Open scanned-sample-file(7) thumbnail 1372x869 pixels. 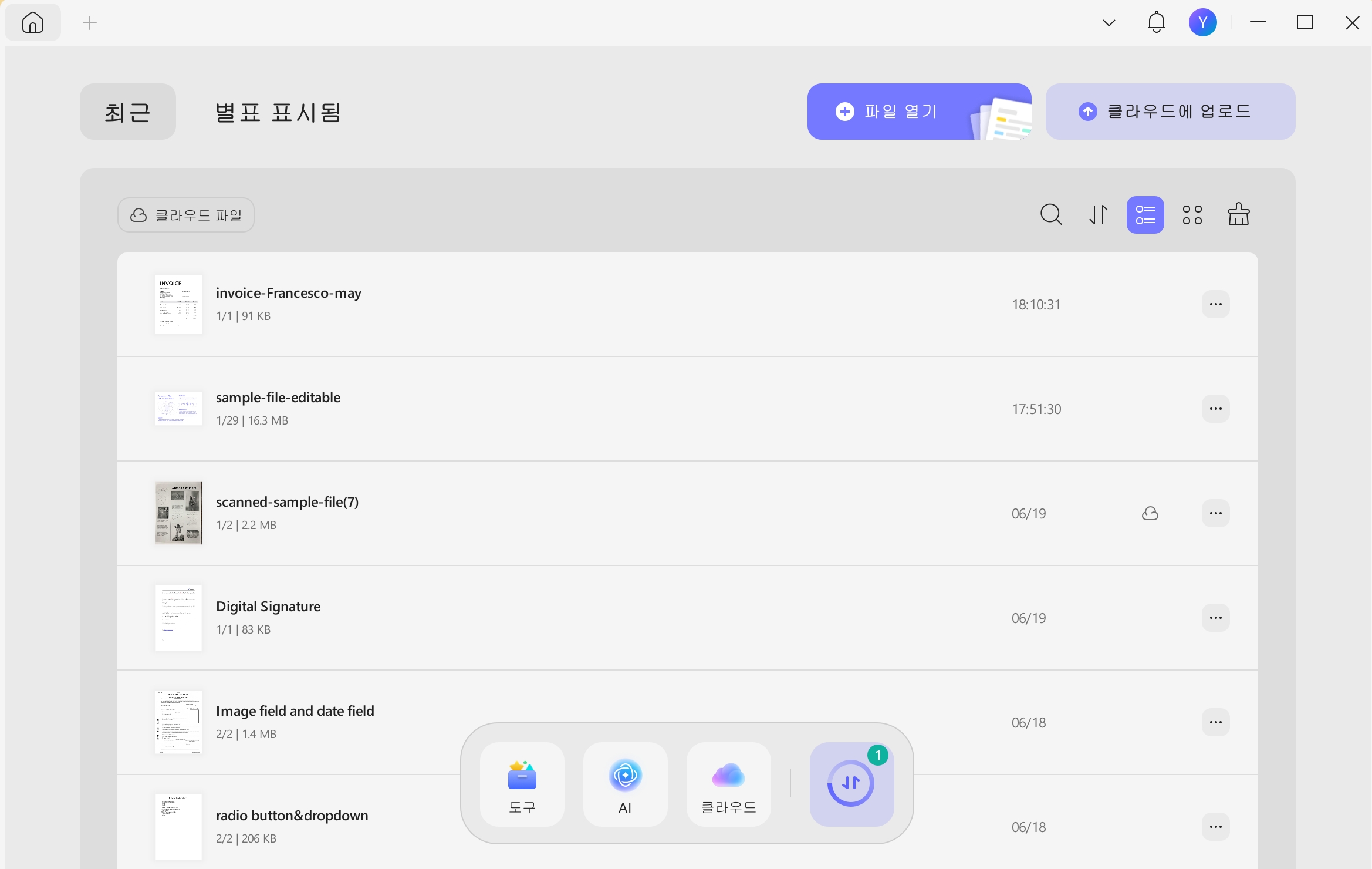coord(178,513)
